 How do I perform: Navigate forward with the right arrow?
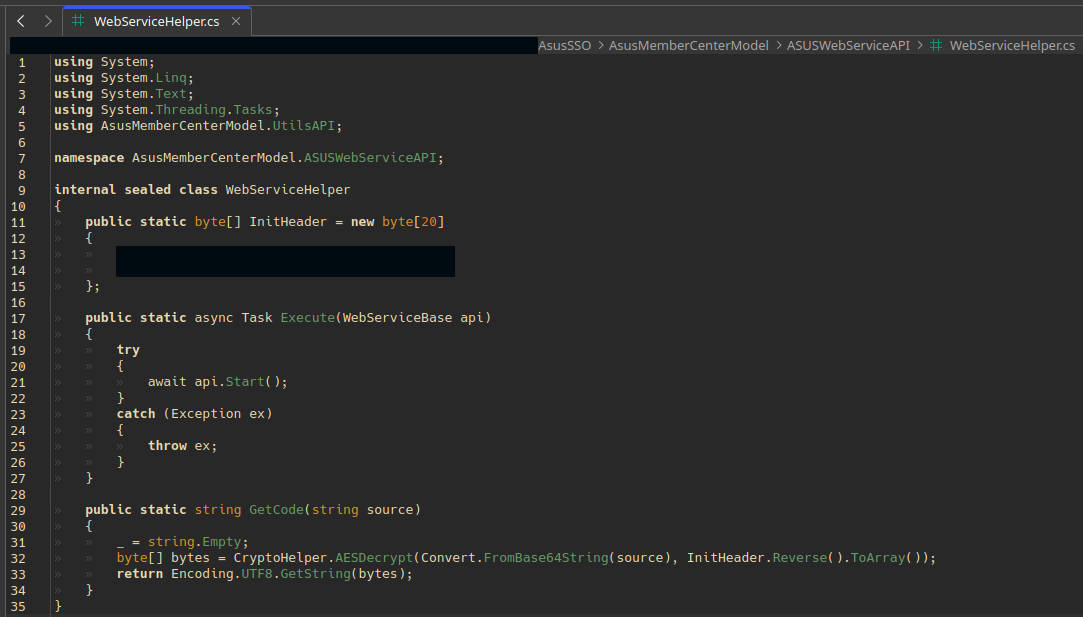(x=48, y=21)
